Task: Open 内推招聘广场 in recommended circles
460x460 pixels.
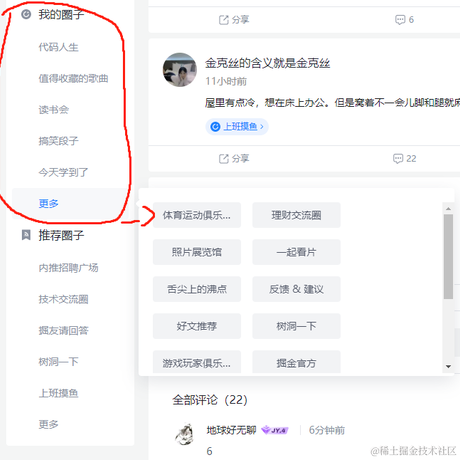Action: point(68,268)
